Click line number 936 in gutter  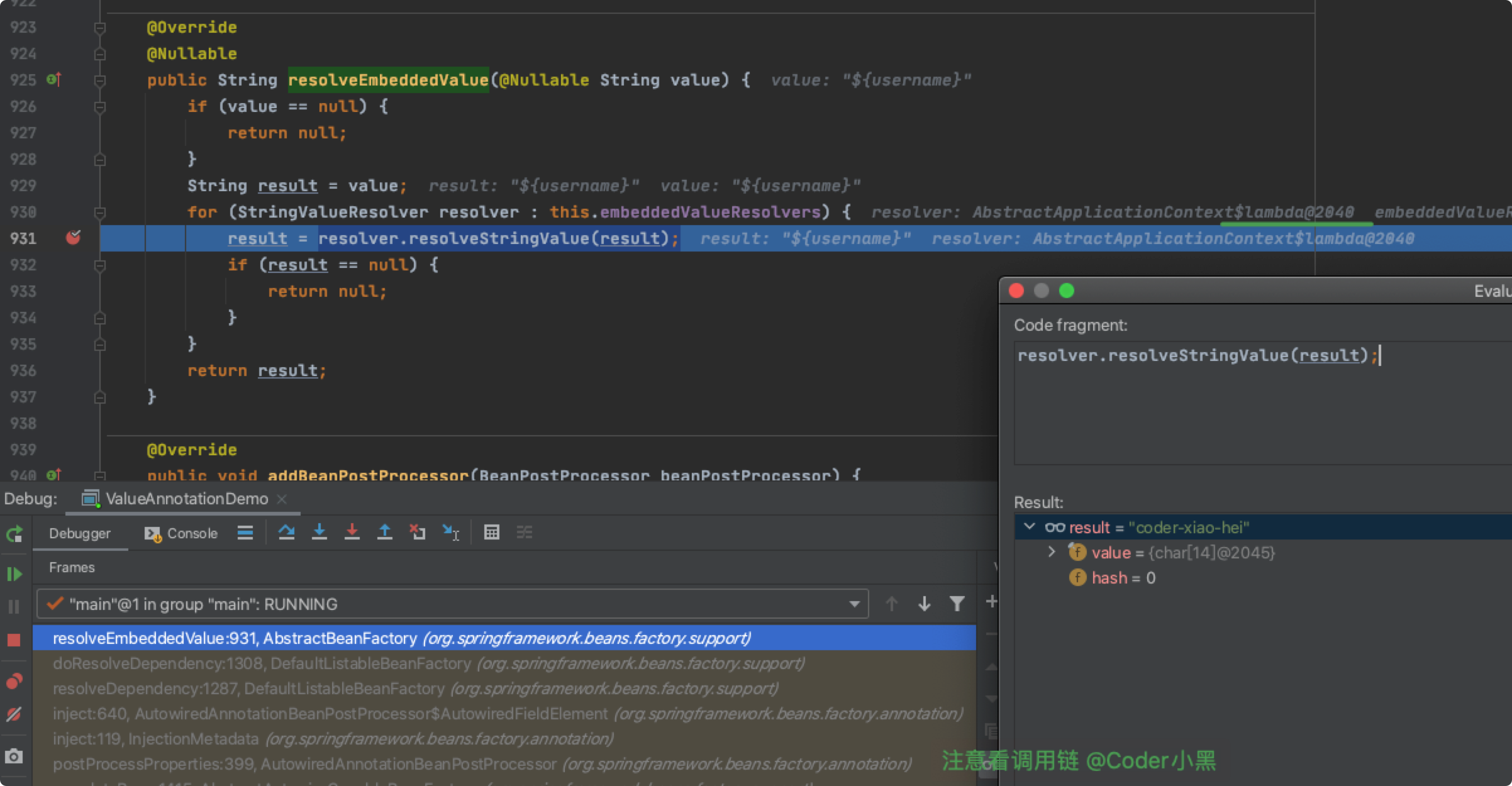pyautogui.click(x=23, y=370)
